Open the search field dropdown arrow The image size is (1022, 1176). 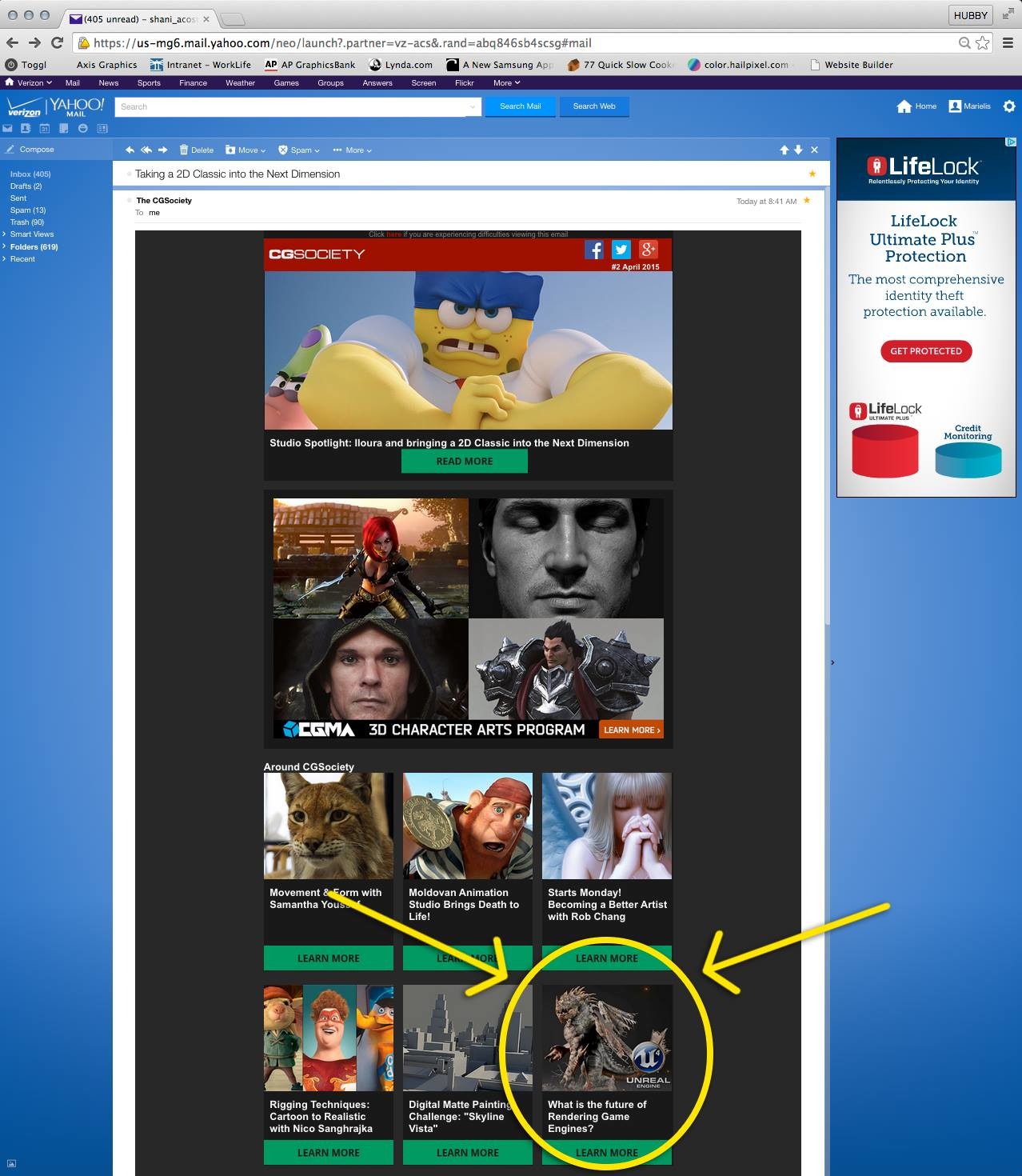click(473, 106)
